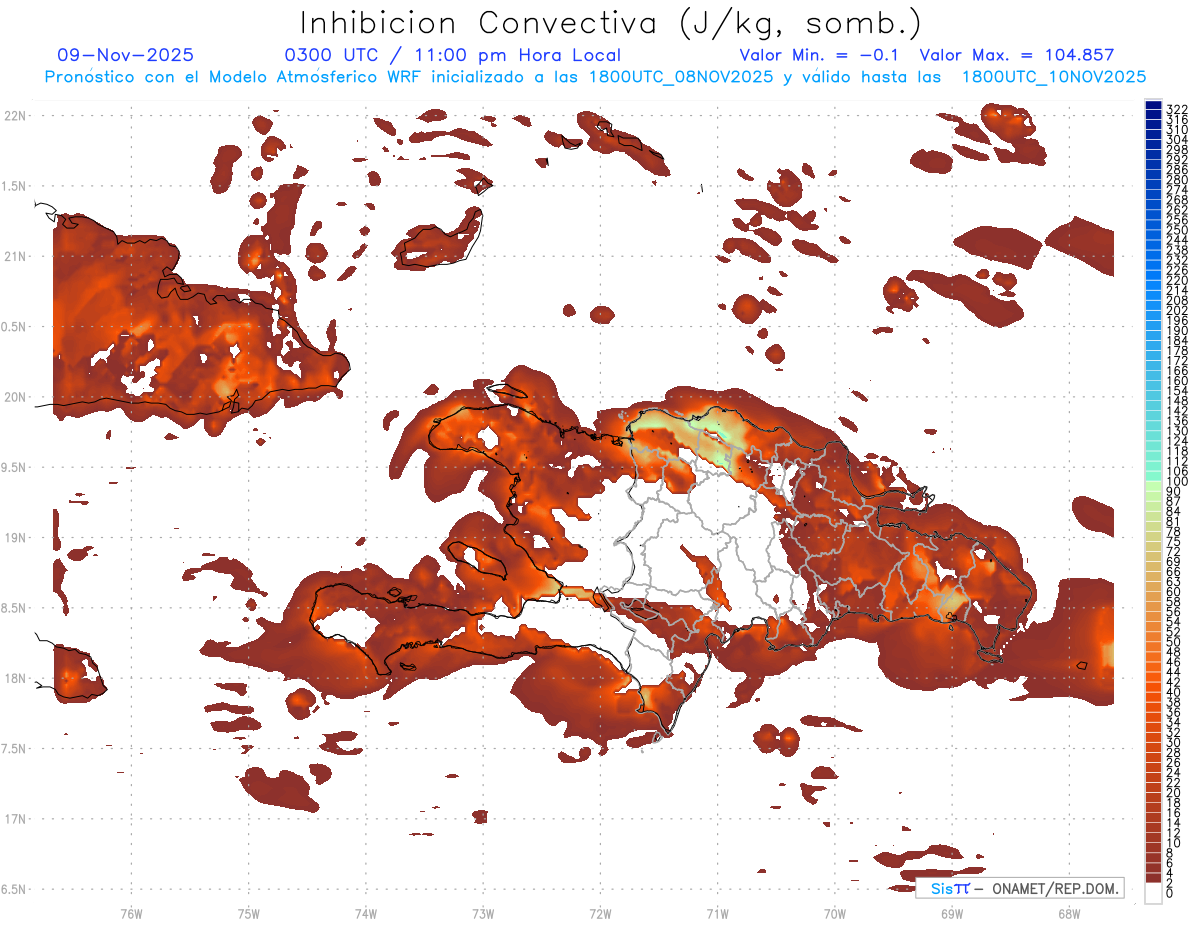Click the '68W' longitude label
The height and width of the screenshot is (927, 1200).
[1069, 913]
